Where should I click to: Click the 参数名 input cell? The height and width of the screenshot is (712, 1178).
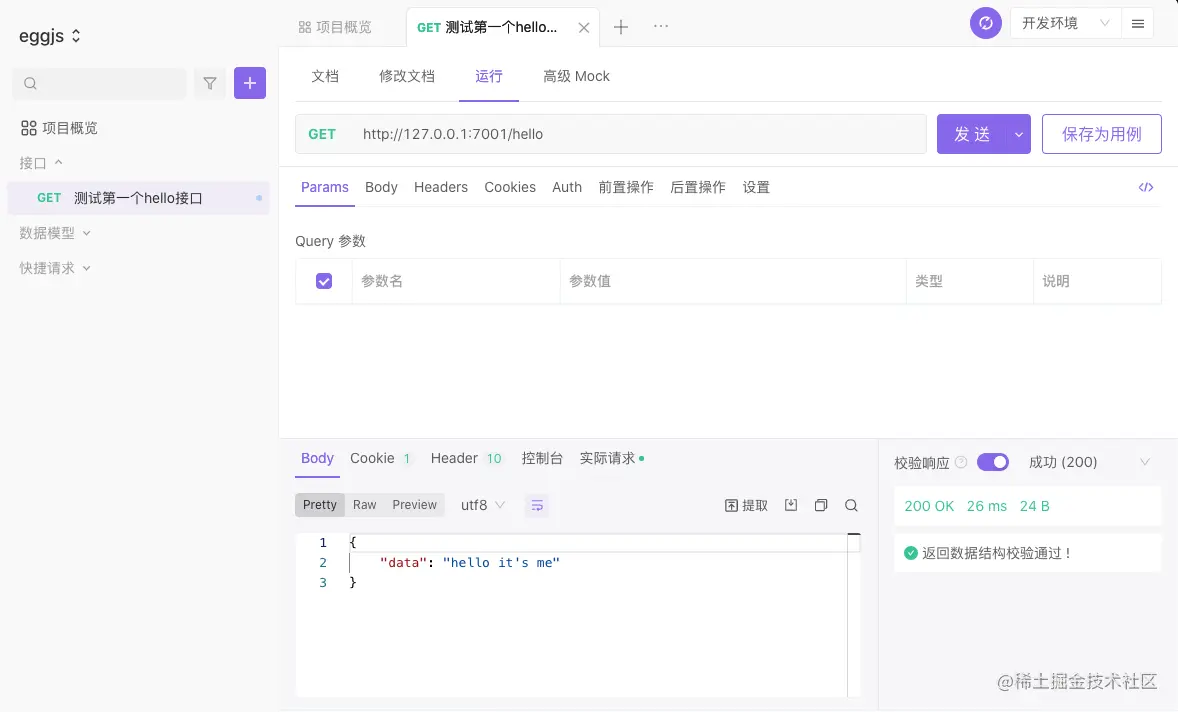(x=456, y=281)
